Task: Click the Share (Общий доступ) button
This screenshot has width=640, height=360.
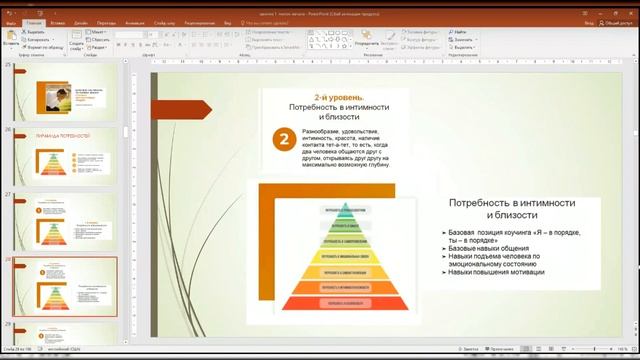Action: tap(616, 23)
